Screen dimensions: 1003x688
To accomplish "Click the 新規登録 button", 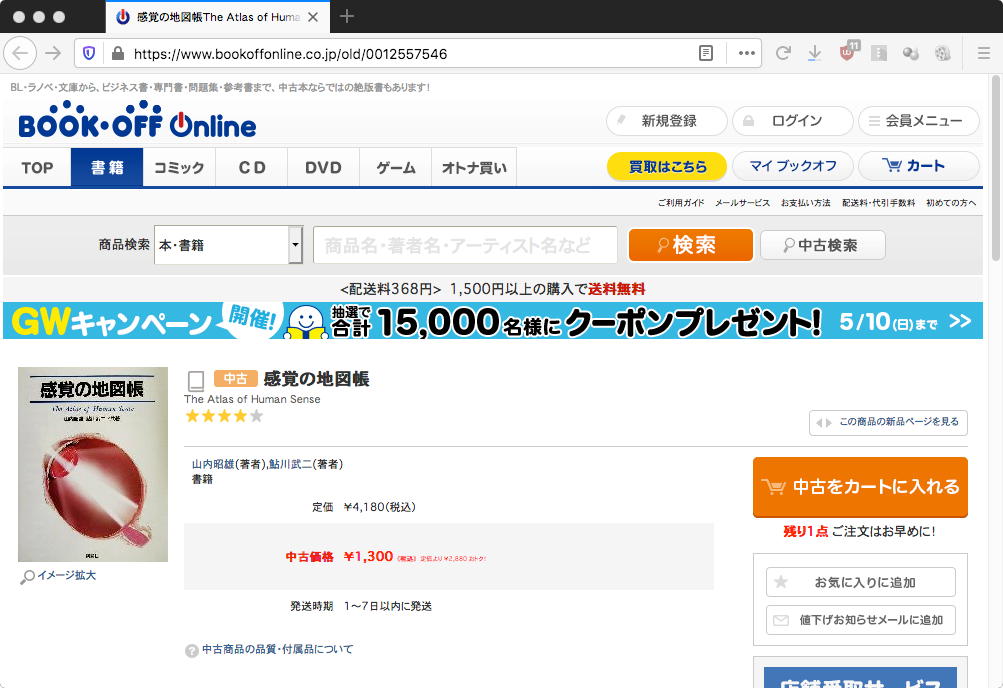I will pos(667,121).
